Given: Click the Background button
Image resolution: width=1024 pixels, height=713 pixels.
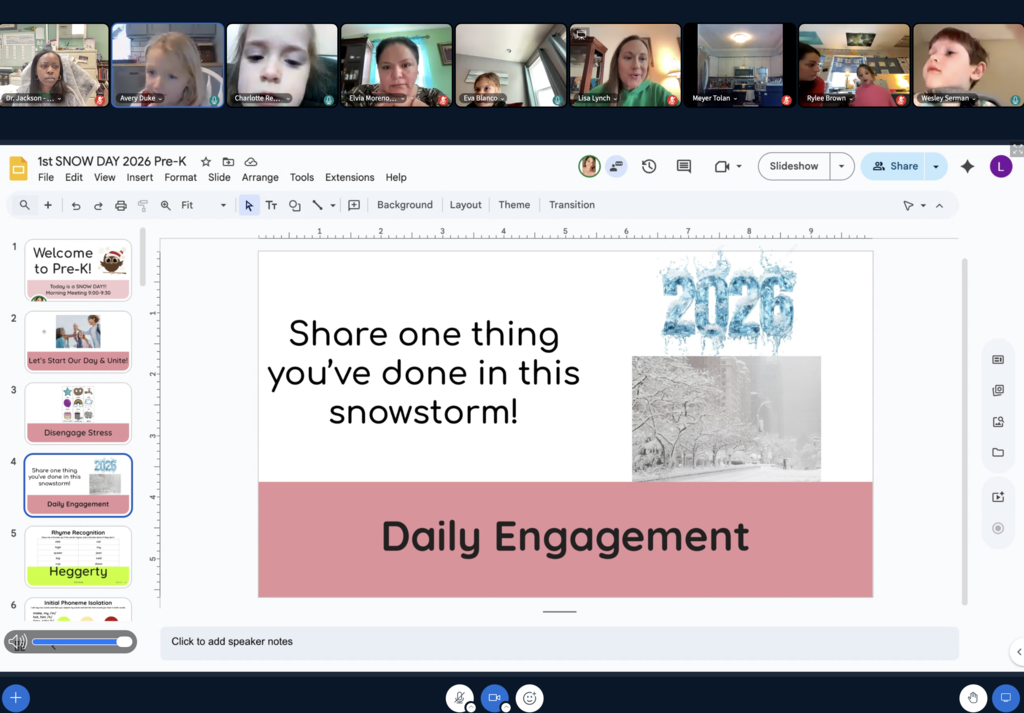Looking at the screenshot, I should coord(404,204).
